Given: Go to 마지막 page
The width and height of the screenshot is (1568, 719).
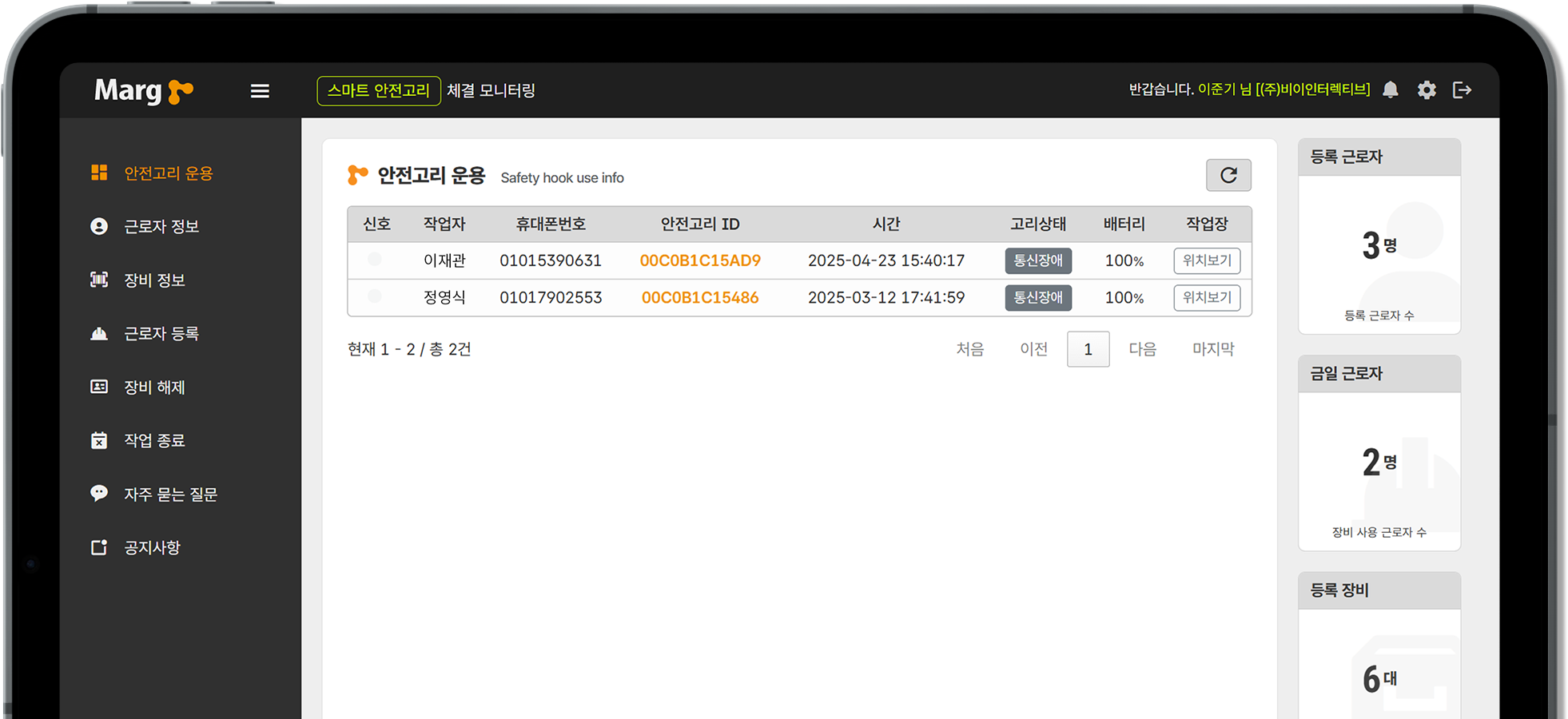Looking at the screenshot, I should 1213,349.
